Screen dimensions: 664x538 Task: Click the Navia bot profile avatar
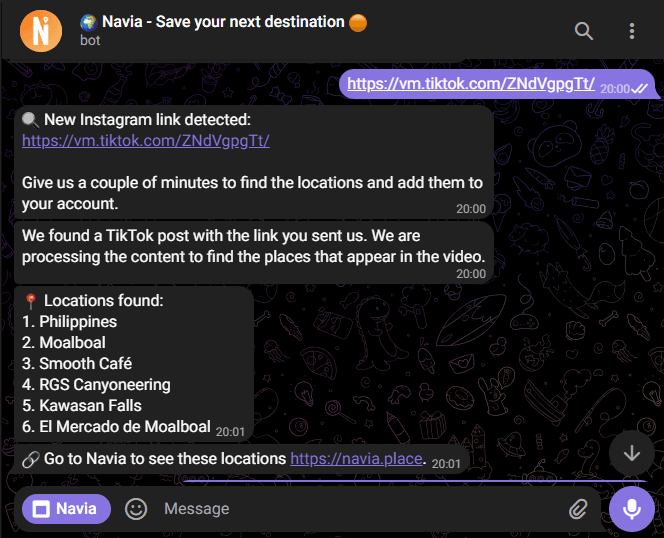point(41,29)
